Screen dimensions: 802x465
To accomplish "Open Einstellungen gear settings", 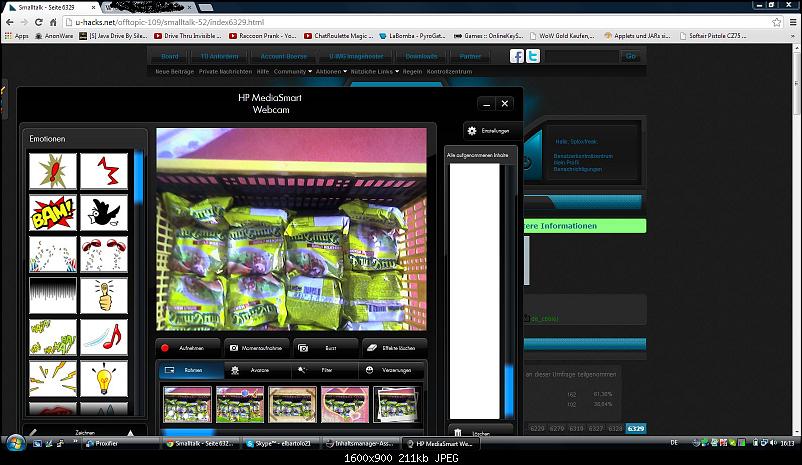I will [x=489, y=131].
